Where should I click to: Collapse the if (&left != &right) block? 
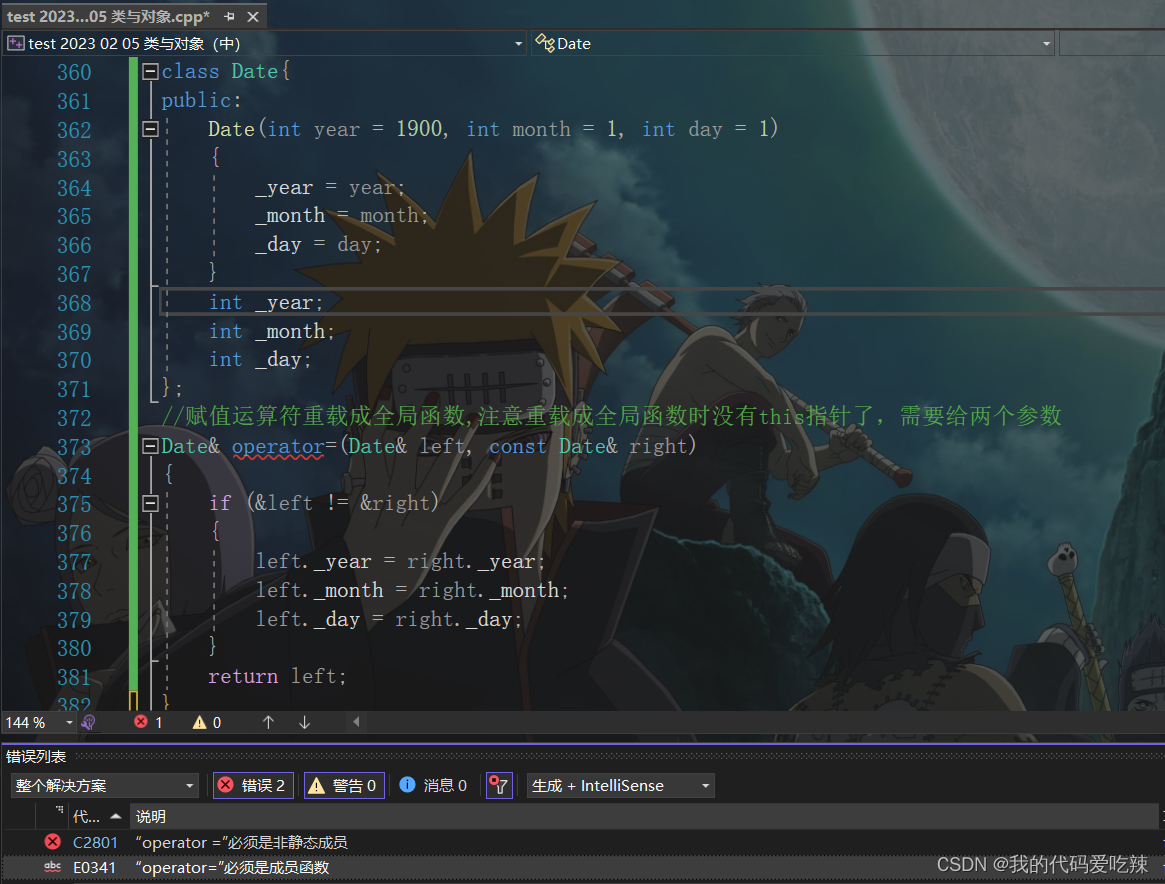coord(150,504)
